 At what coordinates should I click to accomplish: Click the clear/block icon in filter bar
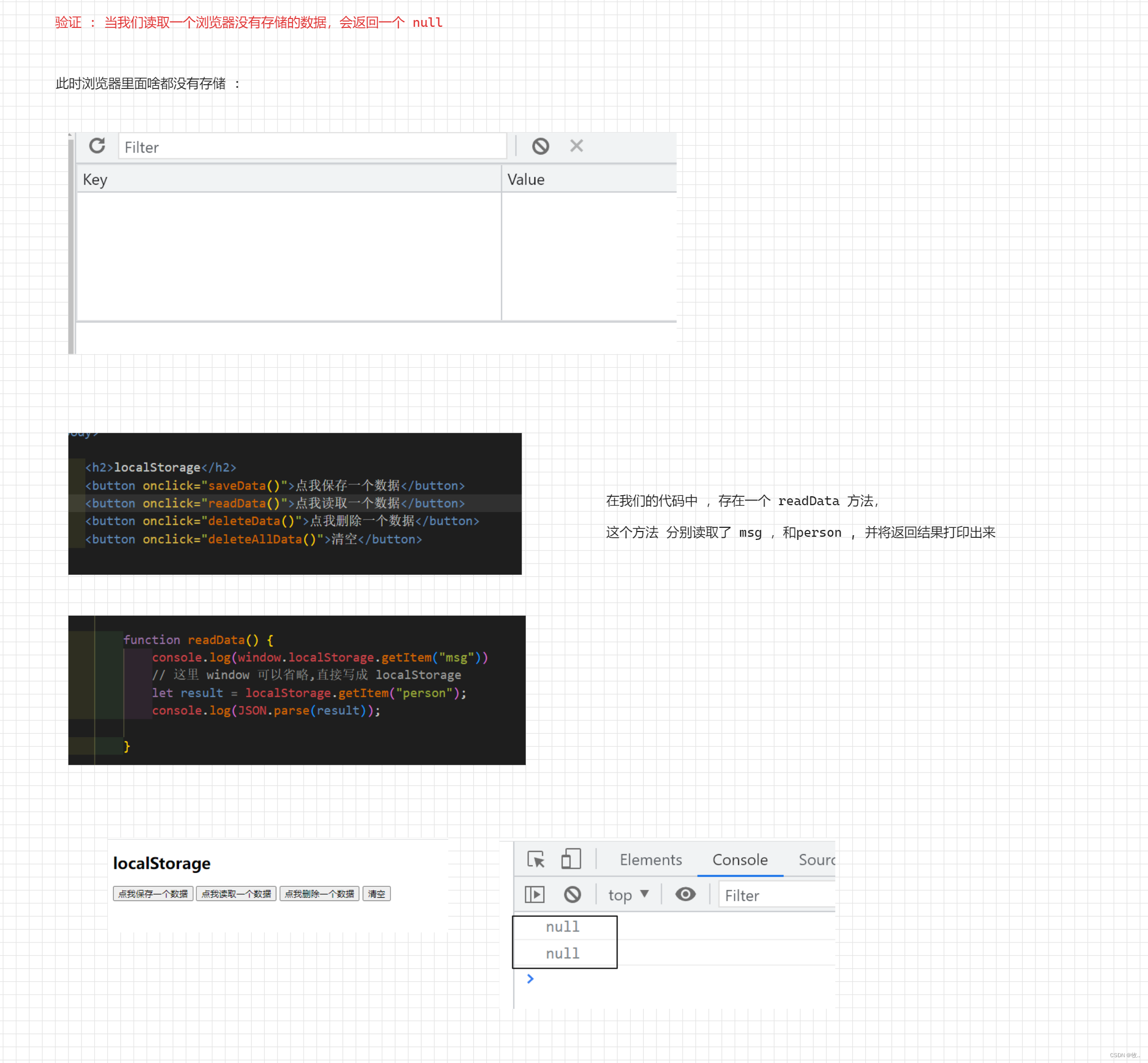point(540,146)
